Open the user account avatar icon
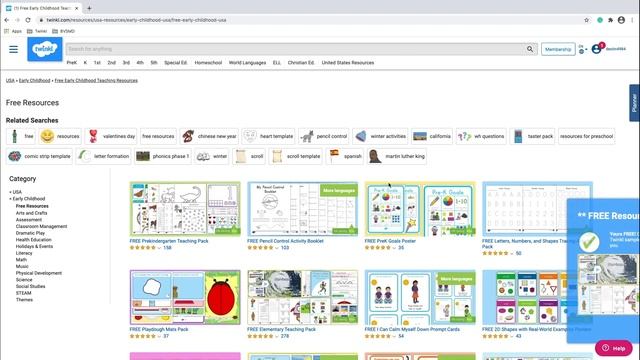This screenshot has width=640, height=360. [596, 49]
